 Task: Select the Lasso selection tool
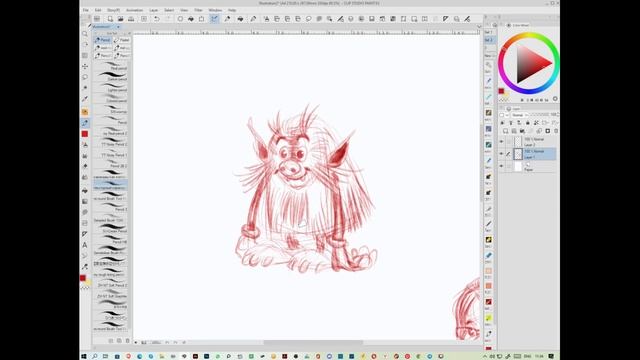[x=85, y=77]
